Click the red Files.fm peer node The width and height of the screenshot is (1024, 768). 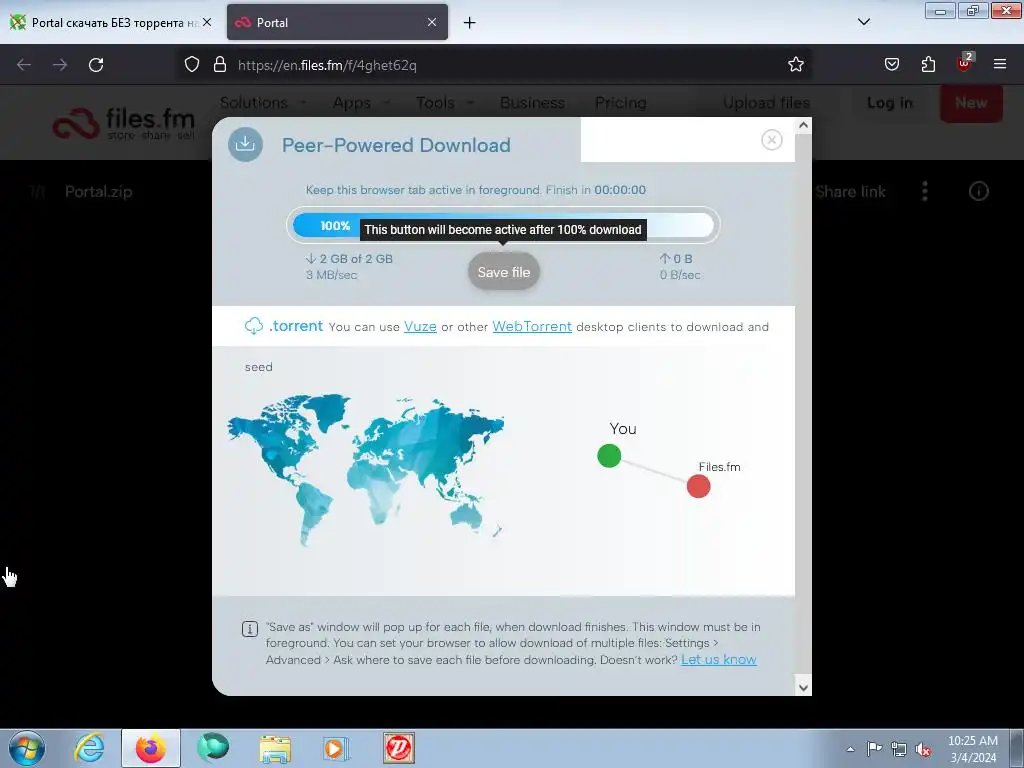click(x=698, y=486)
